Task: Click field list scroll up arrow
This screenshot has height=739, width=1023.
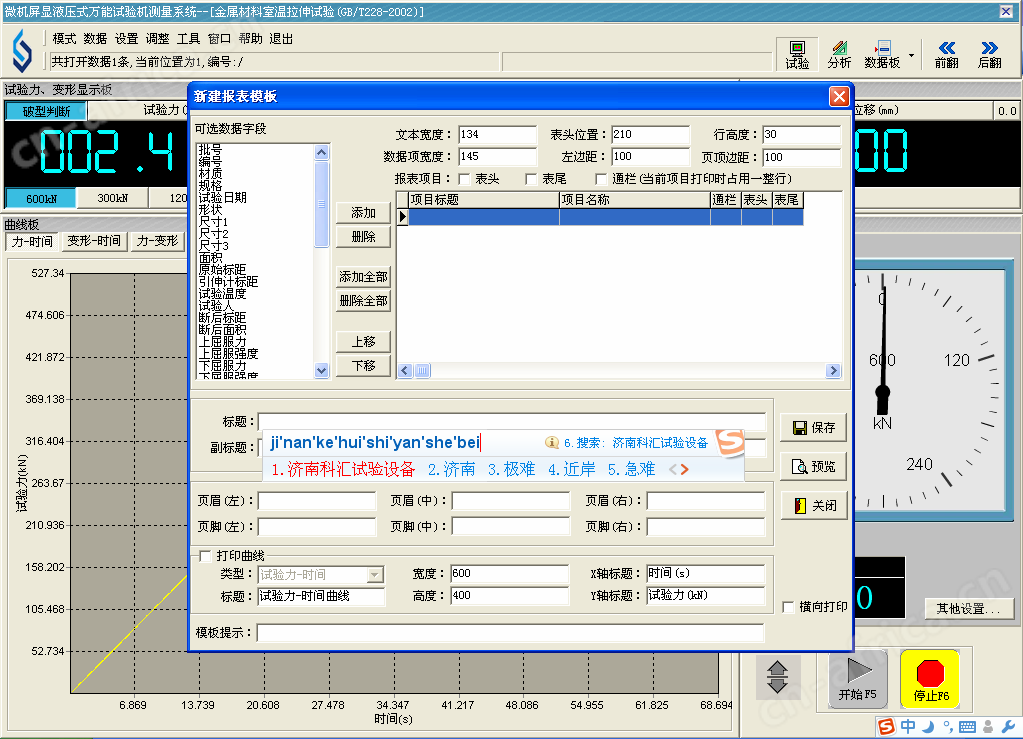Action: click(x=321, y=152)
